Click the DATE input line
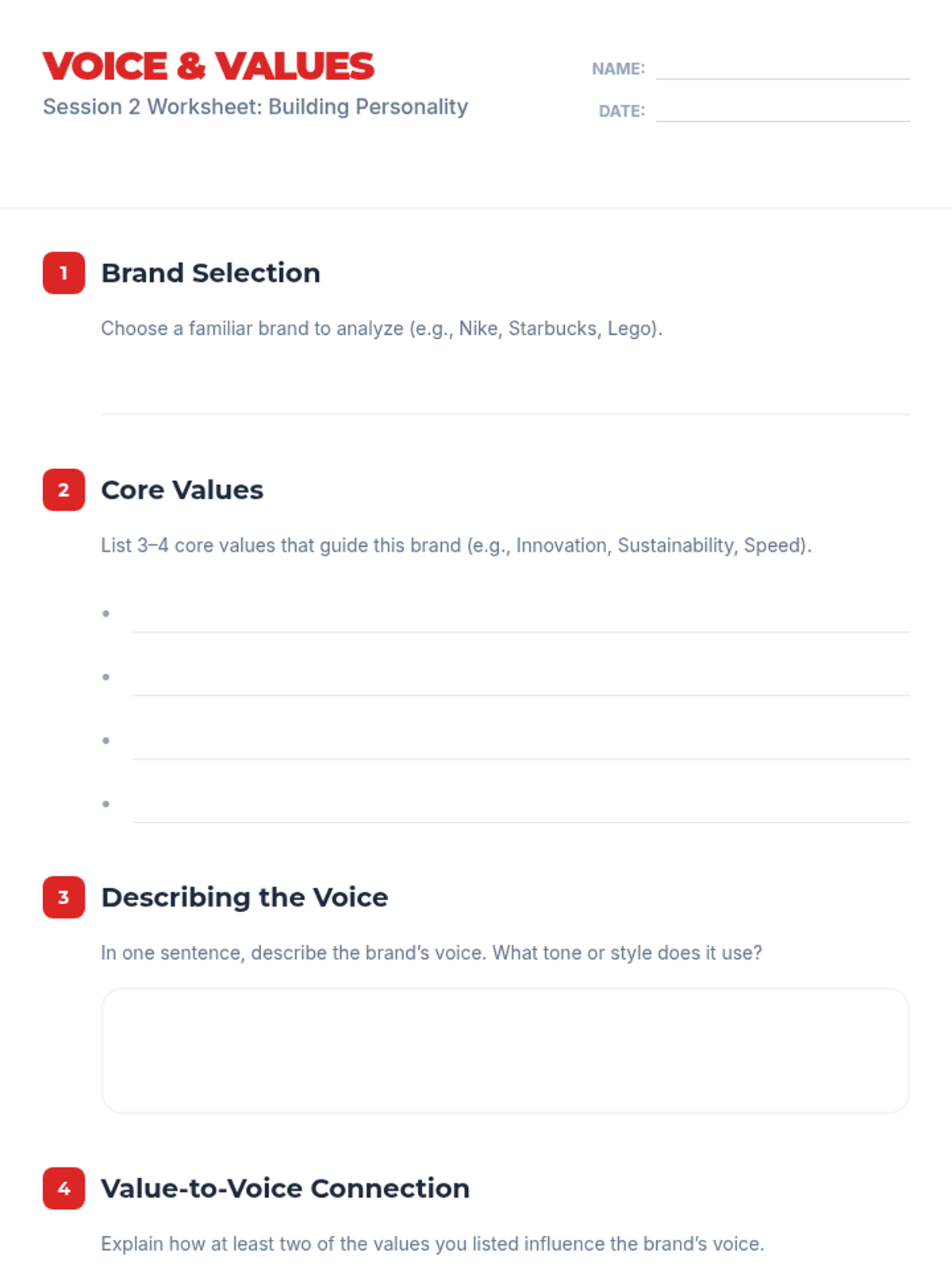The image size is (952, 1270). coord(783,110)
